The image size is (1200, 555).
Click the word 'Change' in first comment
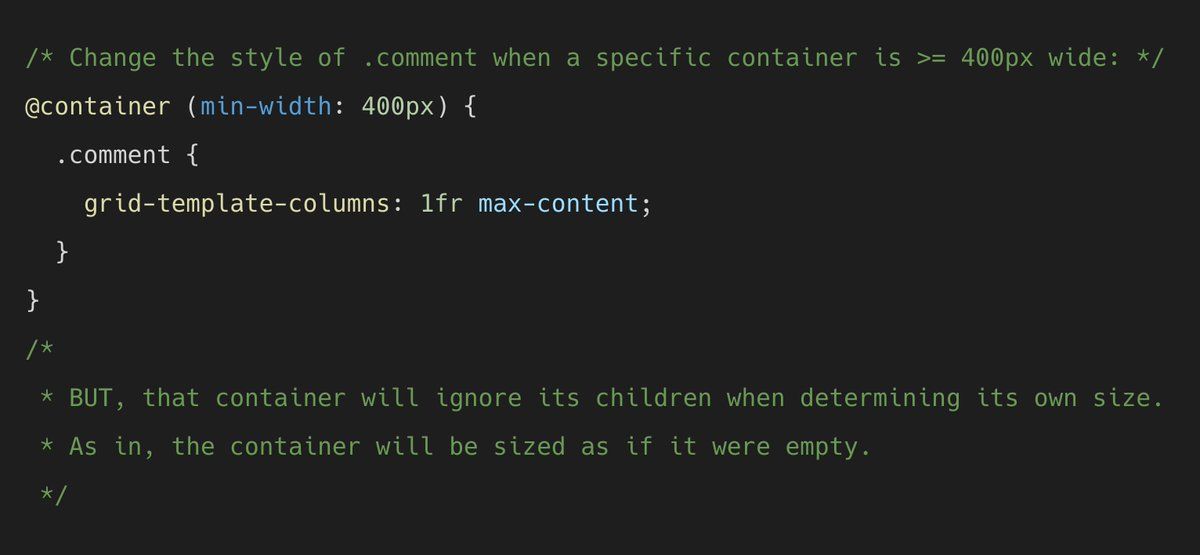[113, 58]
